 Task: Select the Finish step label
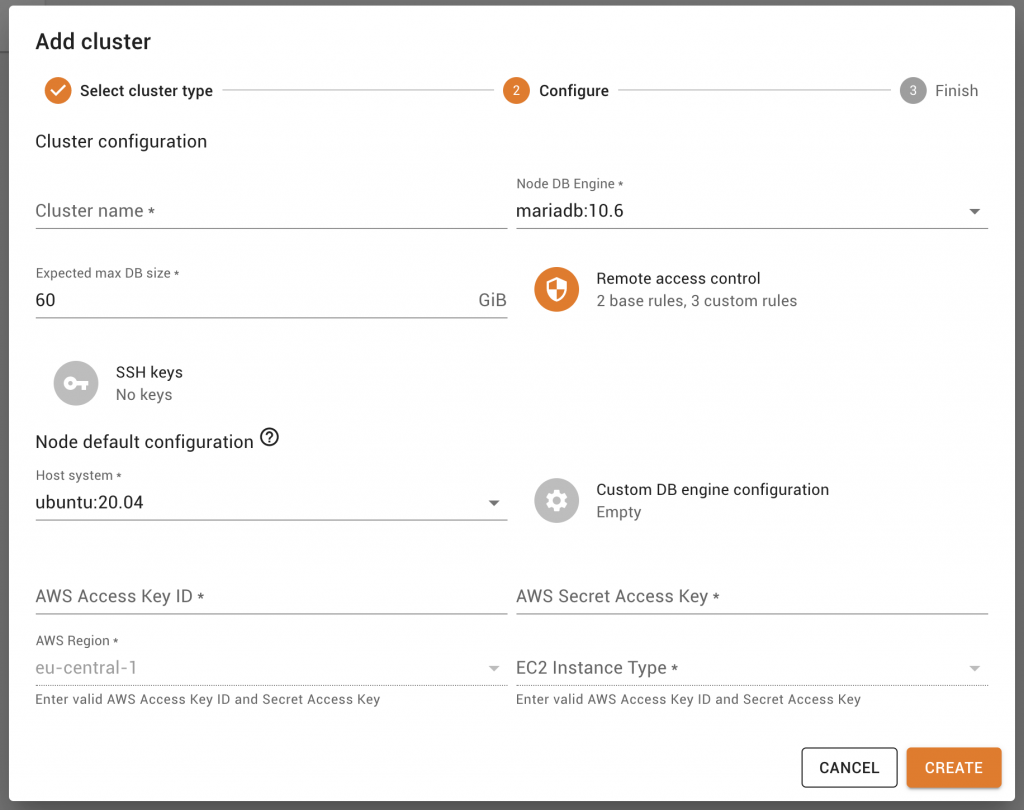point(956,91)
